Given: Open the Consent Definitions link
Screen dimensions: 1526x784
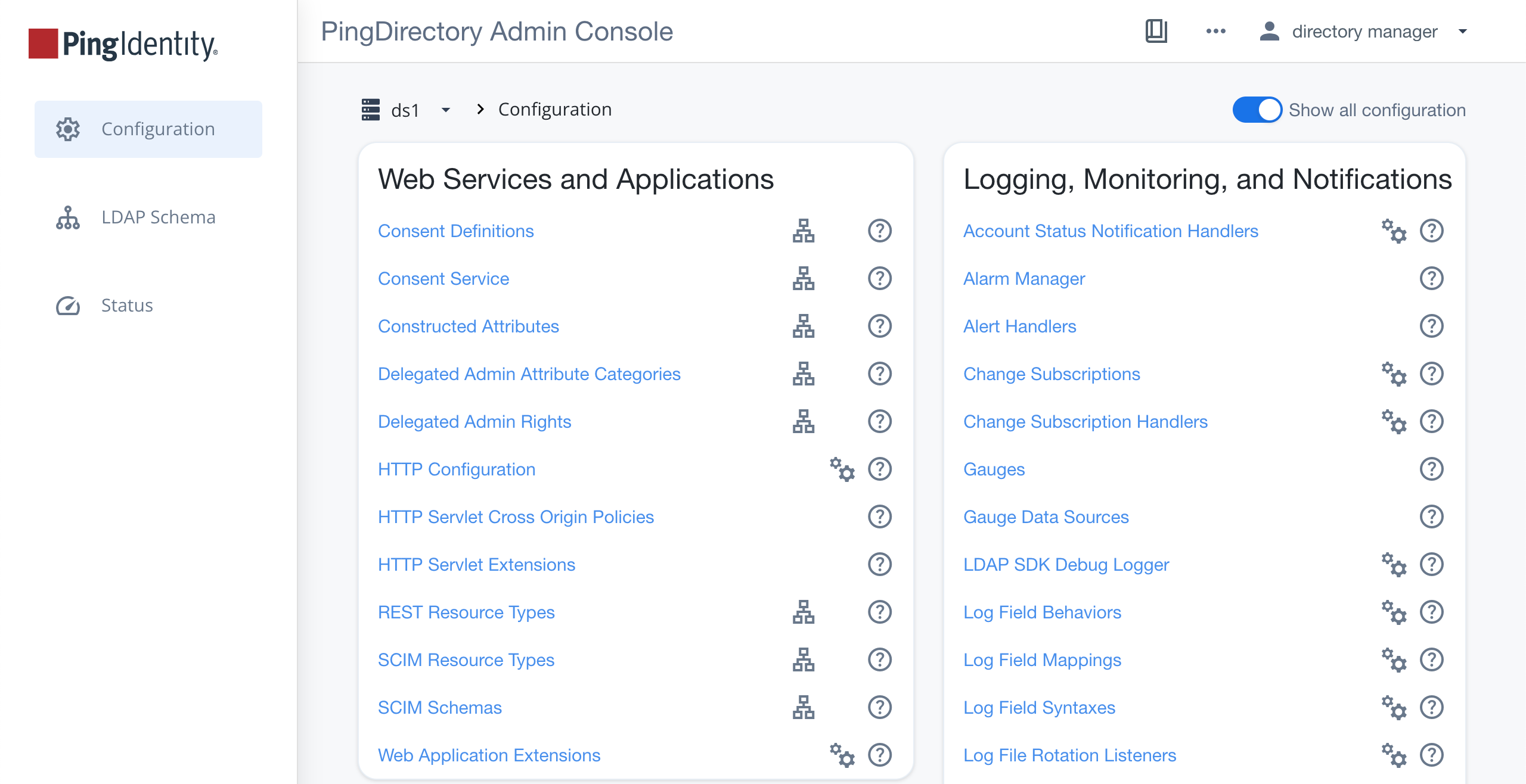Looking at the screenshot, I should [456, 231].
